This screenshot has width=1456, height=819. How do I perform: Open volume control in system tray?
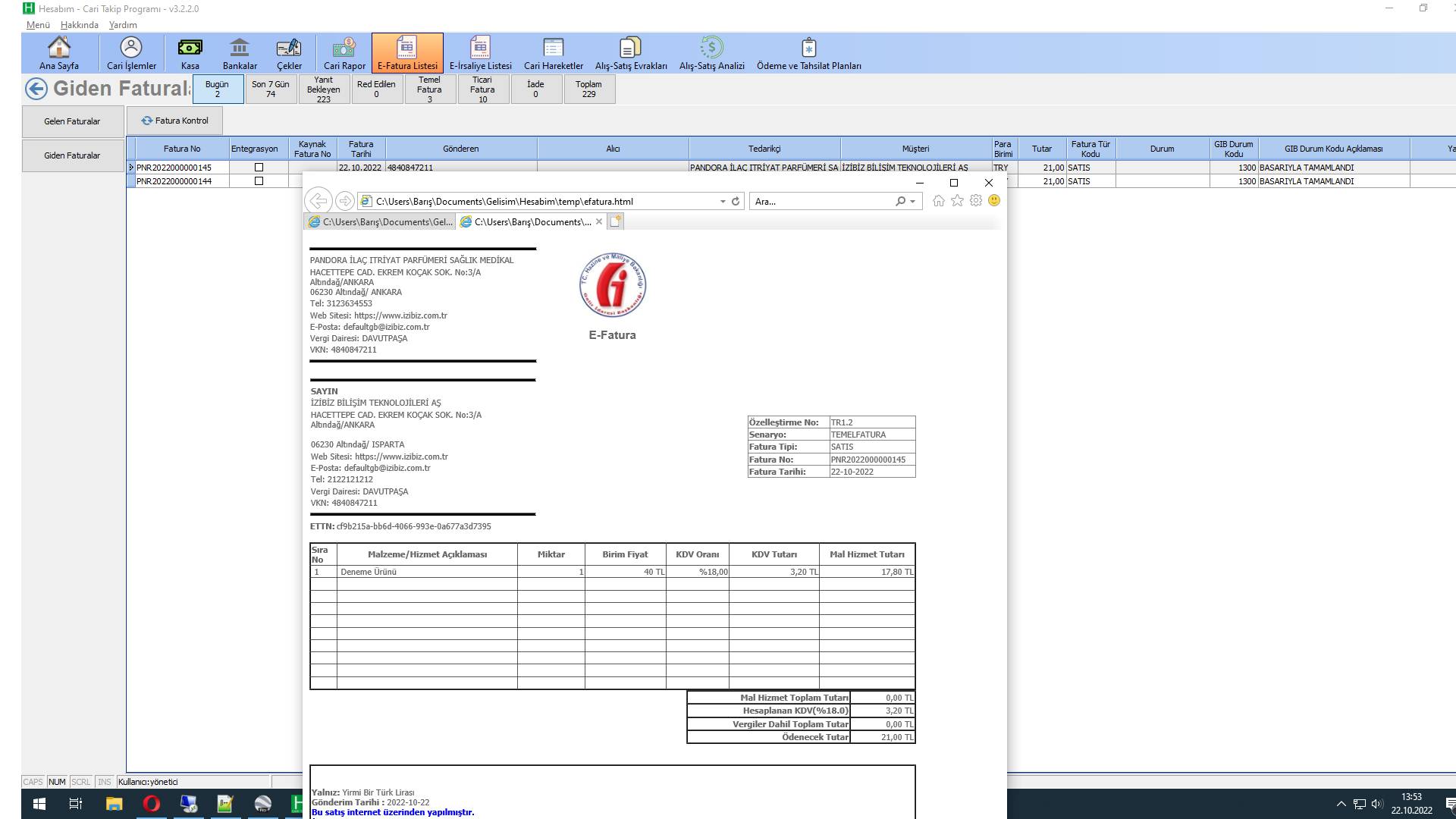tap(1377, 804)
